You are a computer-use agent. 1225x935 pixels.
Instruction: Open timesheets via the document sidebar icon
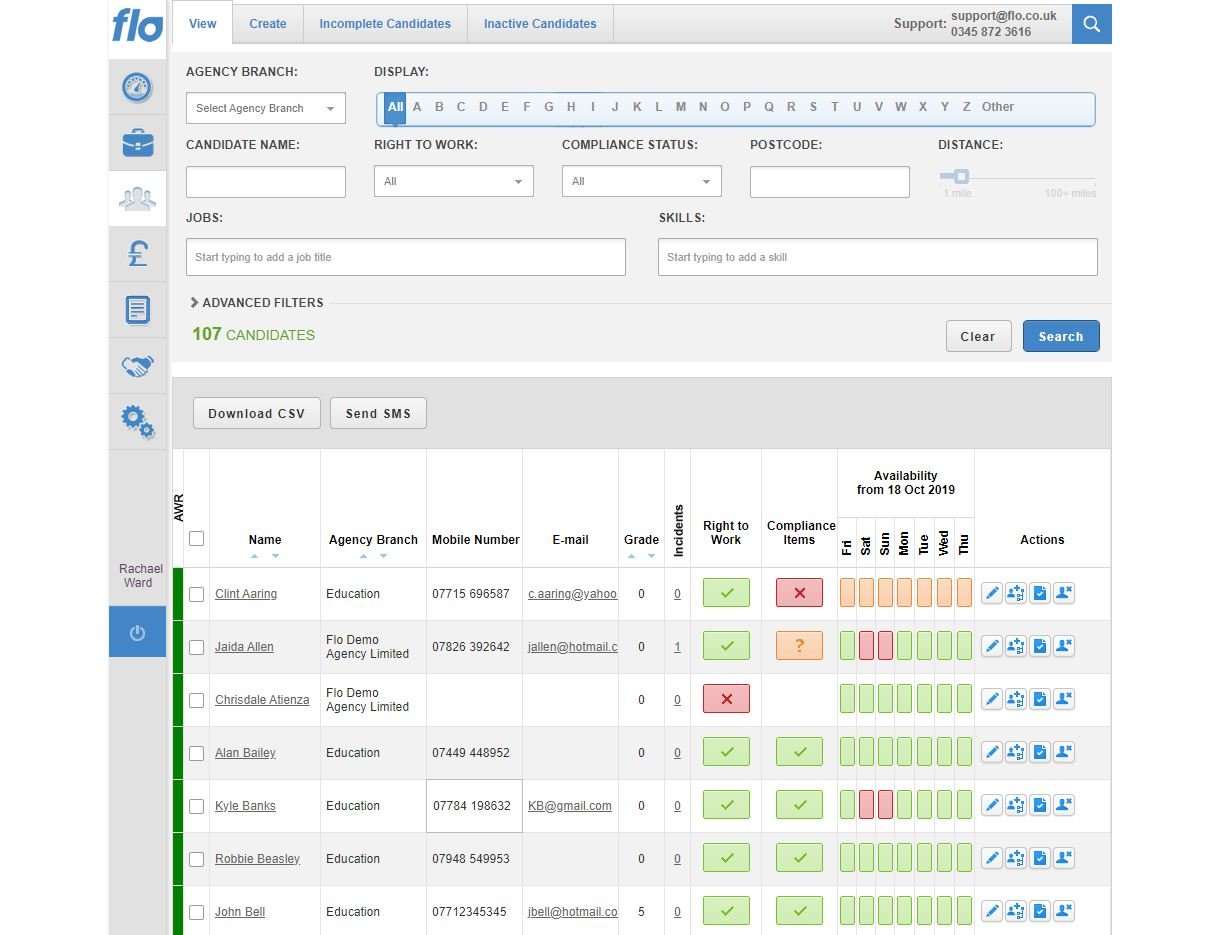pyautogui.click(x=137, y=309)
